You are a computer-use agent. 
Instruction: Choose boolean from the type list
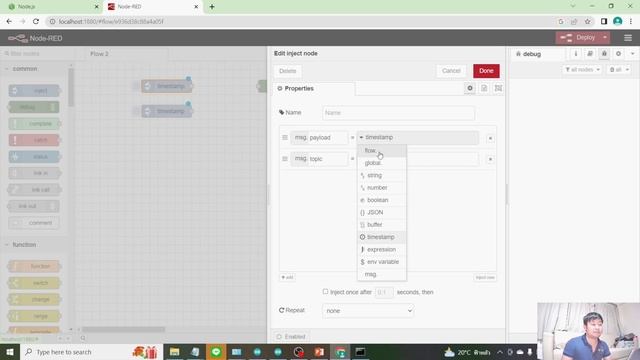pos(382,200)
